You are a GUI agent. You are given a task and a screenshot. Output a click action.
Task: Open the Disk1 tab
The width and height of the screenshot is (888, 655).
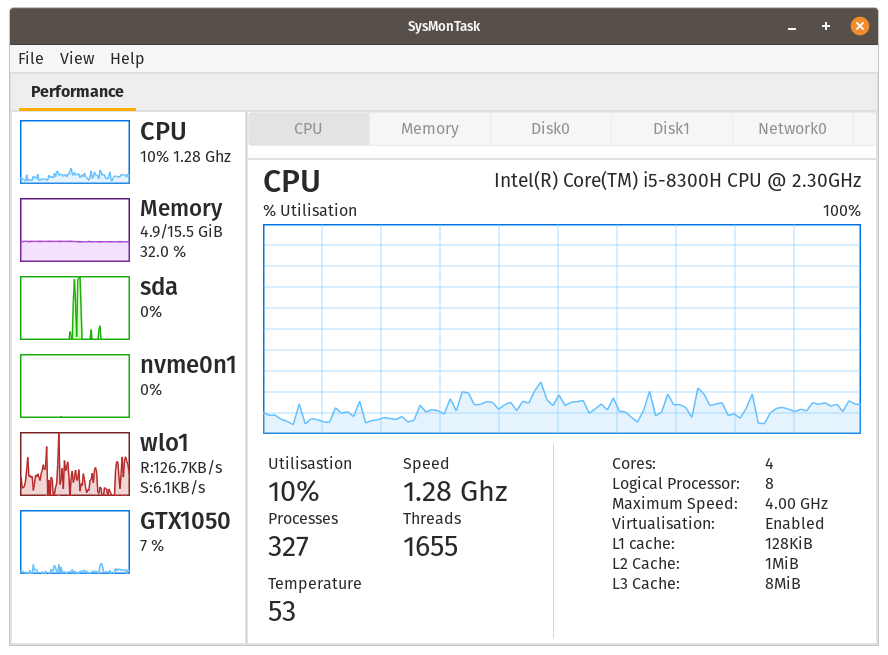coord(671,128)
